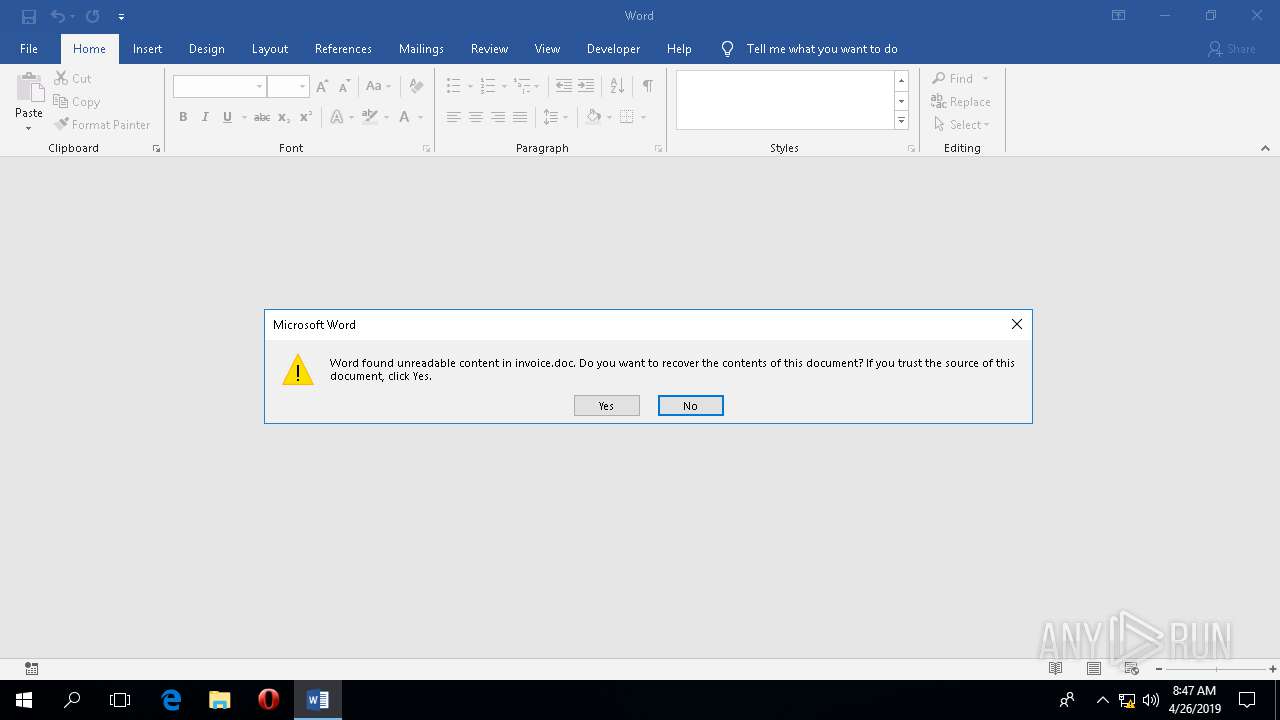
Task: Click Increase Font Size icon
Action: click(322, 87)
